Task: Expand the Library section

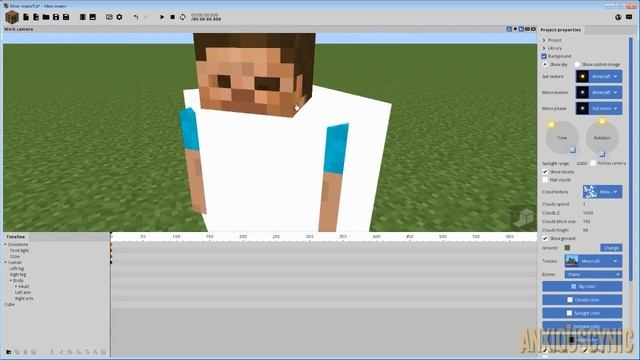Action: tap(544, 48)
